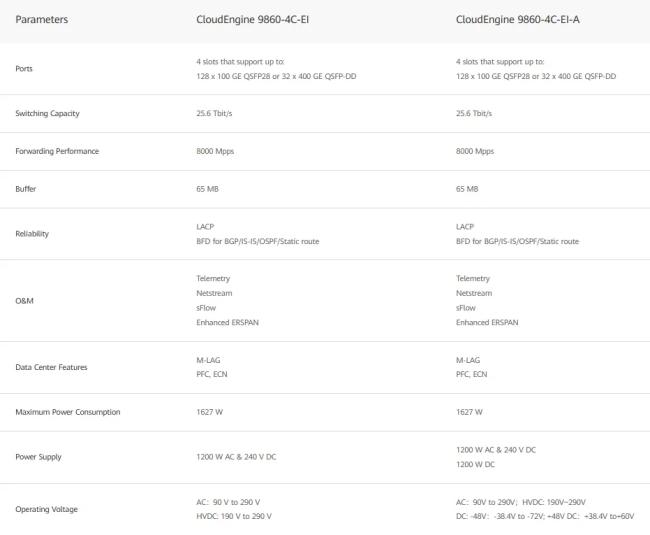The width and height of the screenshot is (650, 535).
Task: Click the Switching Capacity row label
Action: pyautogui.click(x=47, y=113)
